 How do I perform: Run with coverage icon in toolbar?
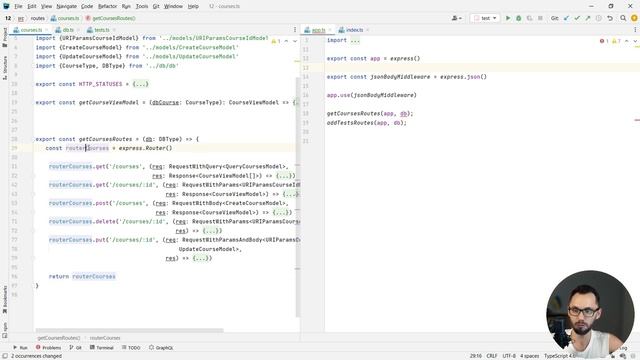529,18
